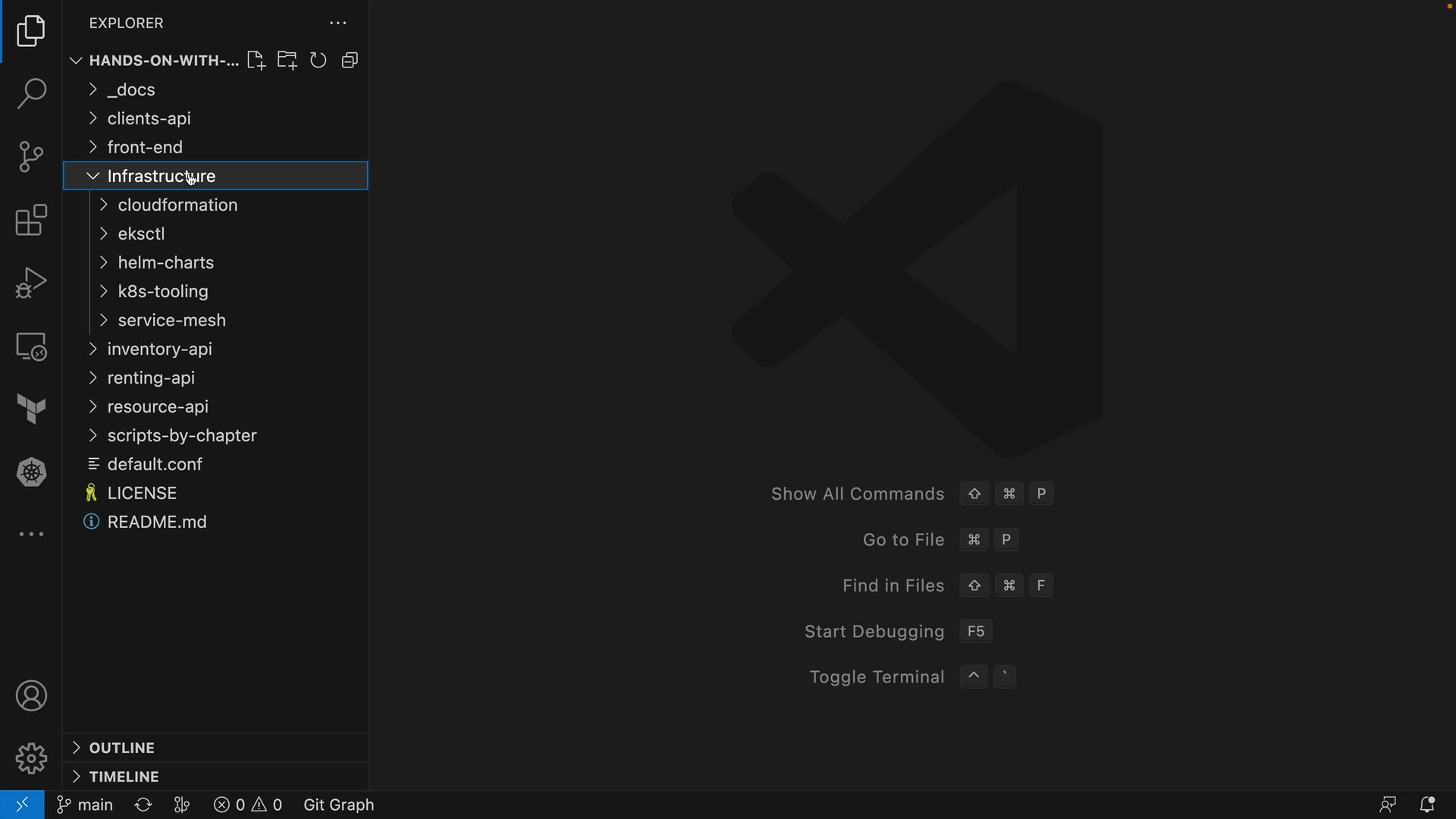
Task: Open the Remote Explorer view
Action: pos(31,347)
